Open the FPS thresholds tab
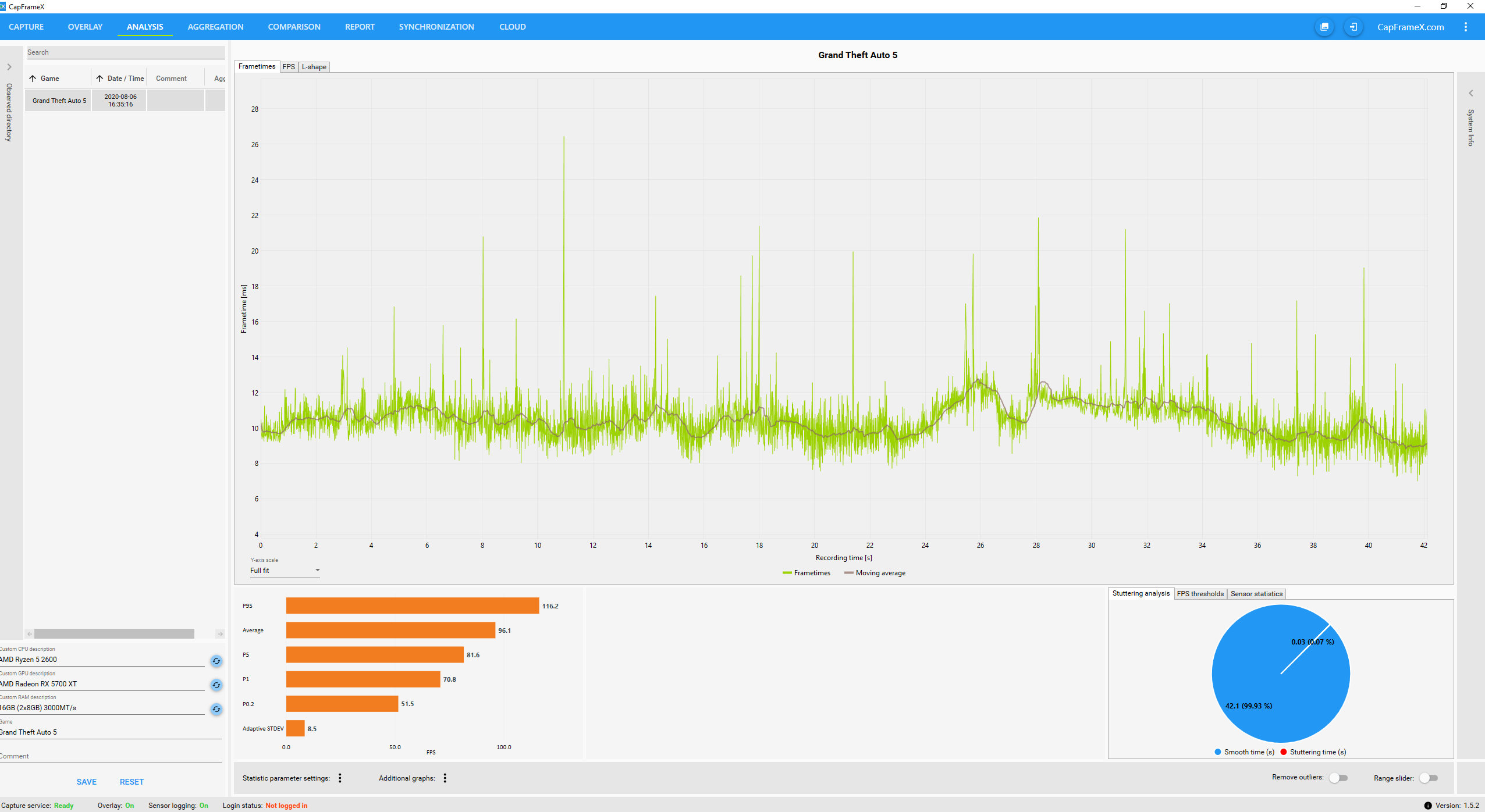 coord(1200,594)
